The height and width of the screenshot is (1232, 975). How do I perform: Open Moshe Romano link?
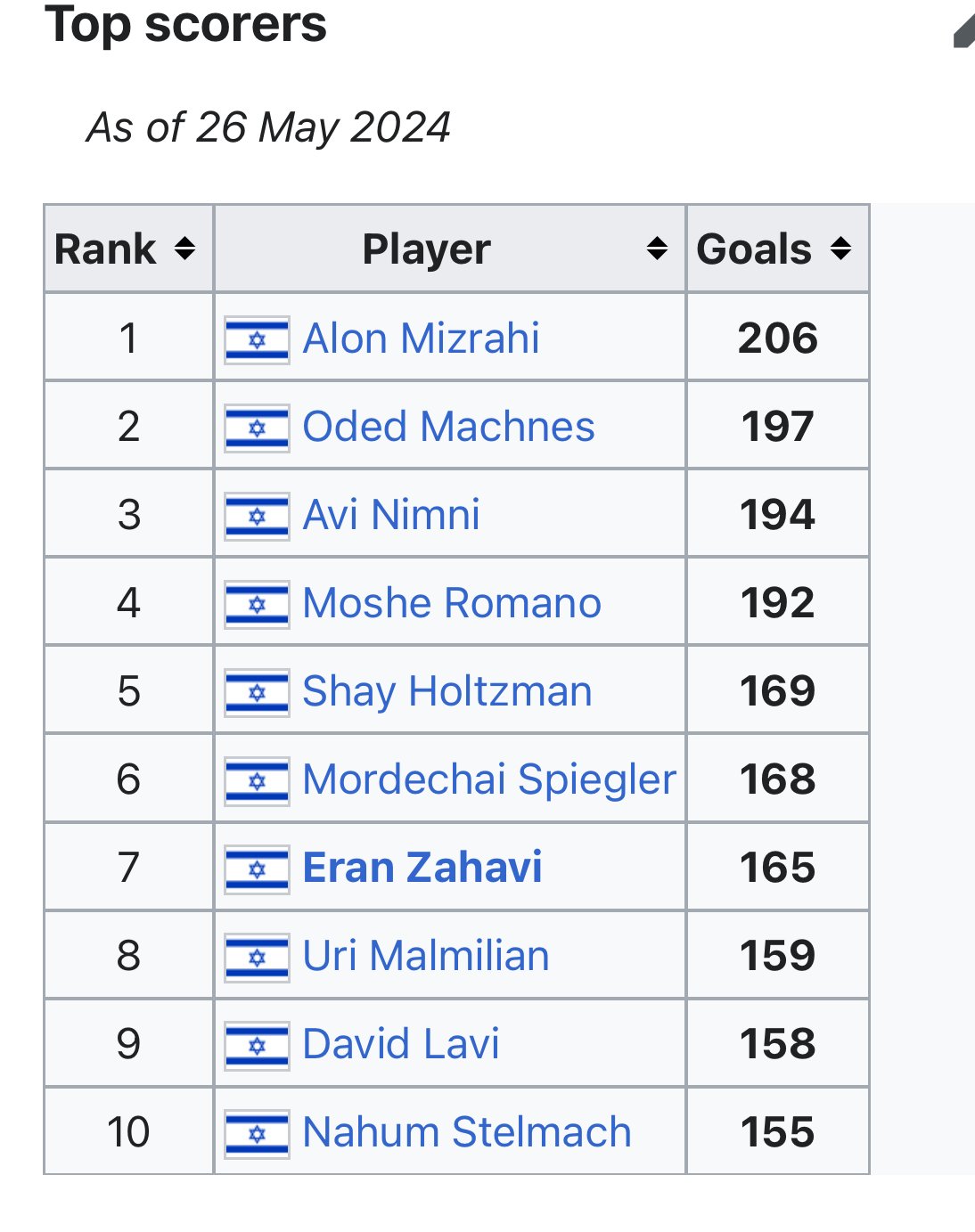452,603
